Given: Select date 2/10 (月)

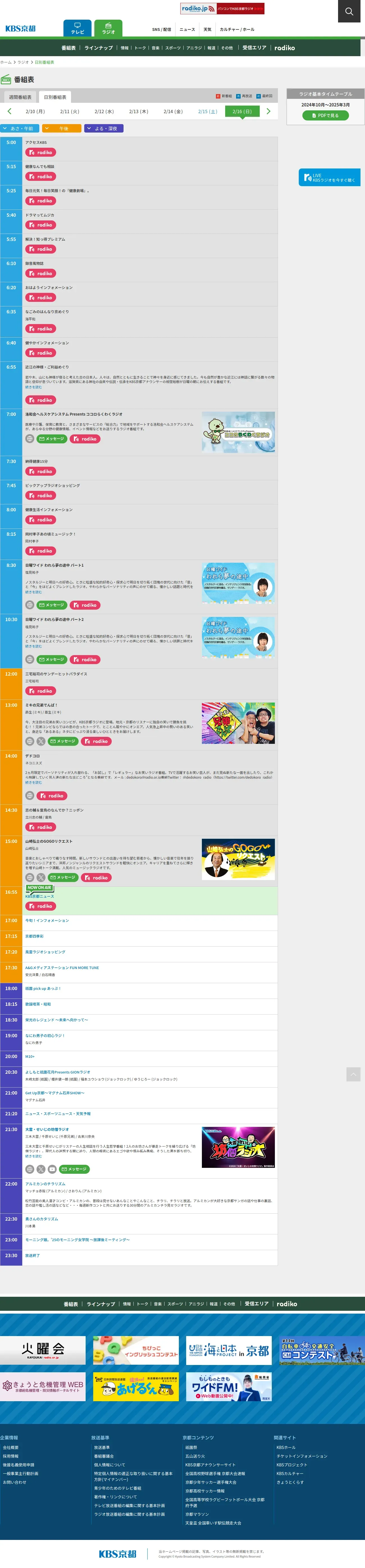Looking at the screenshot, I should [35, 112].
